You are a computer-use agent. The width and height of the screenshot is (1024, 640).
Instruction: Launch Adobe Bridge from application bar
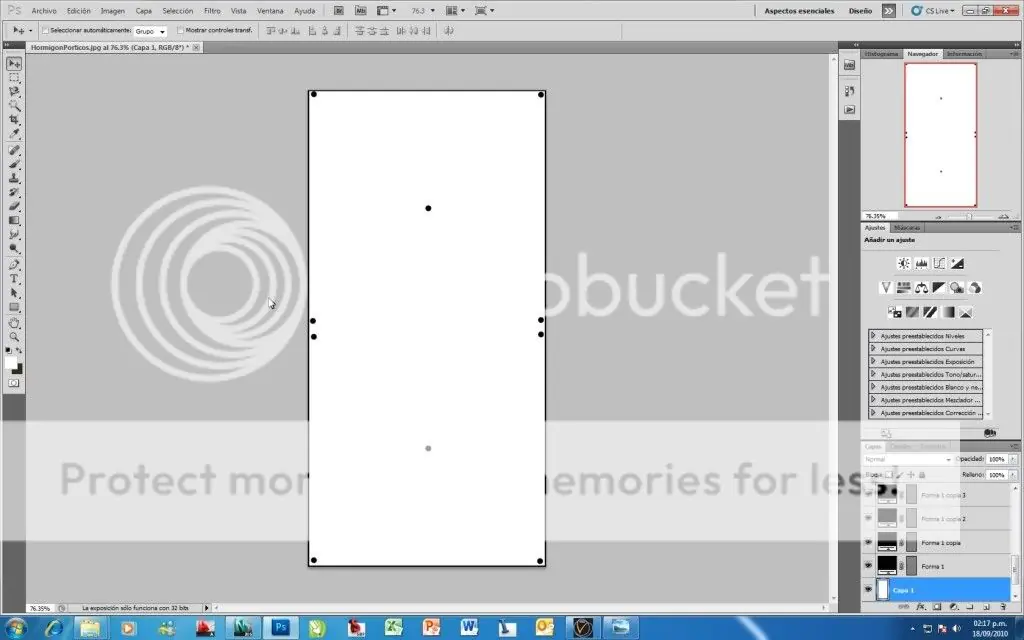[338, 10]
